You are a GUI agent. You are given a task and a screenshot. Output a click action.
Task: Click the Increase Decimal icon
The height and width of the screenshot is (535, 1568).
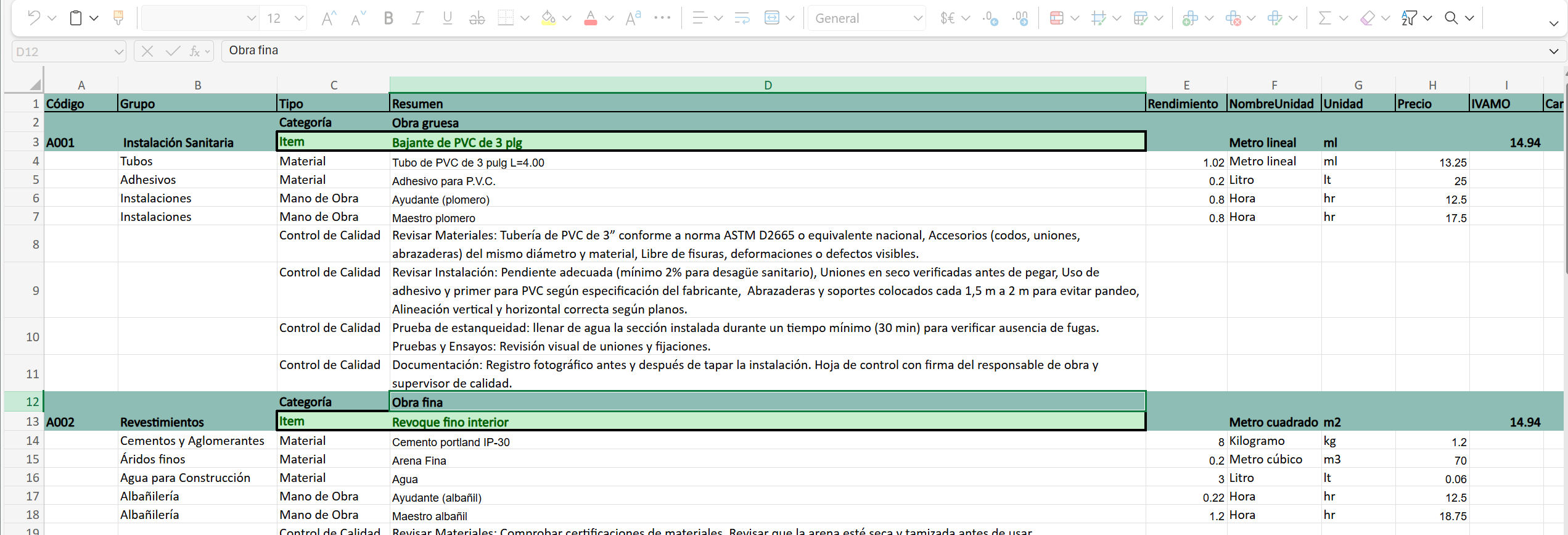click(x=1020, y=19)
